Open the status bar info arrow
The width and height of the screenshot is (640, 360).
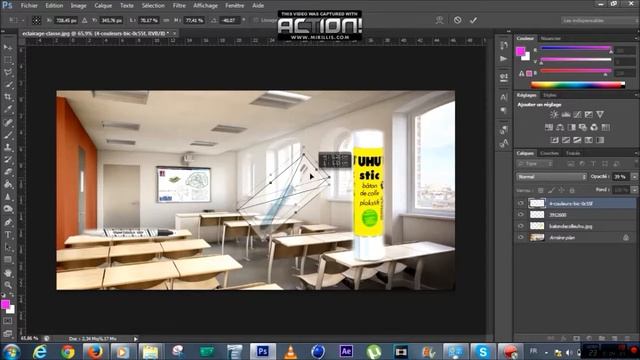(136, 339)
